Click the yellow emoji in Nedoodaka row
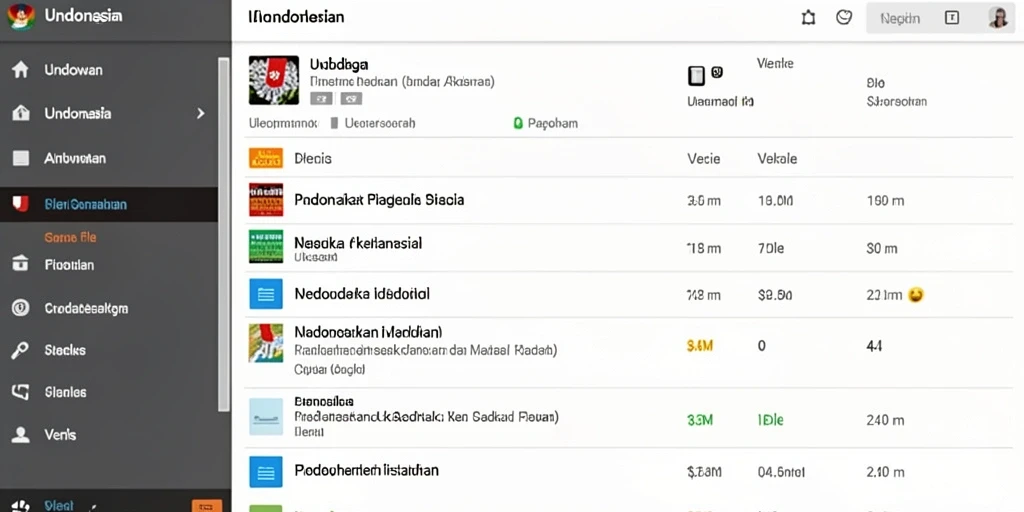 (x=916, y=295)
